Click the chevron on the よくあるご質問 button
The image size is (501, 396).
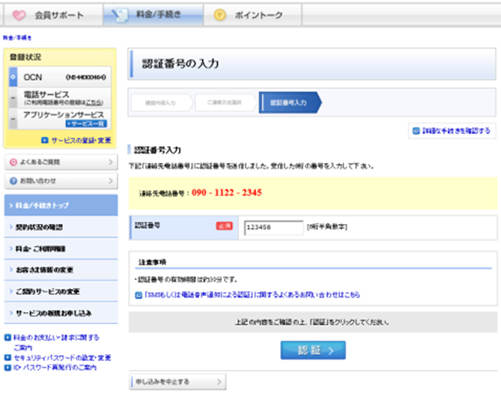[x=111, y=162]
